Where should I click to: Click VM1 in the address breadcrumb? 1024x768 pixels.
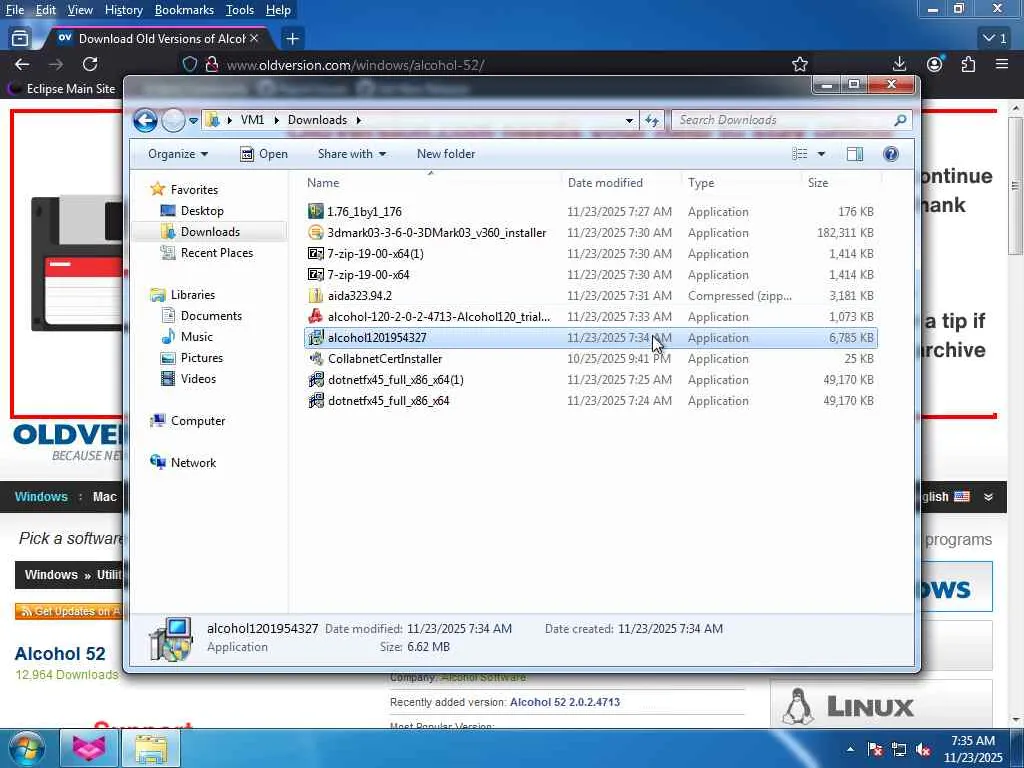[252, 120]
